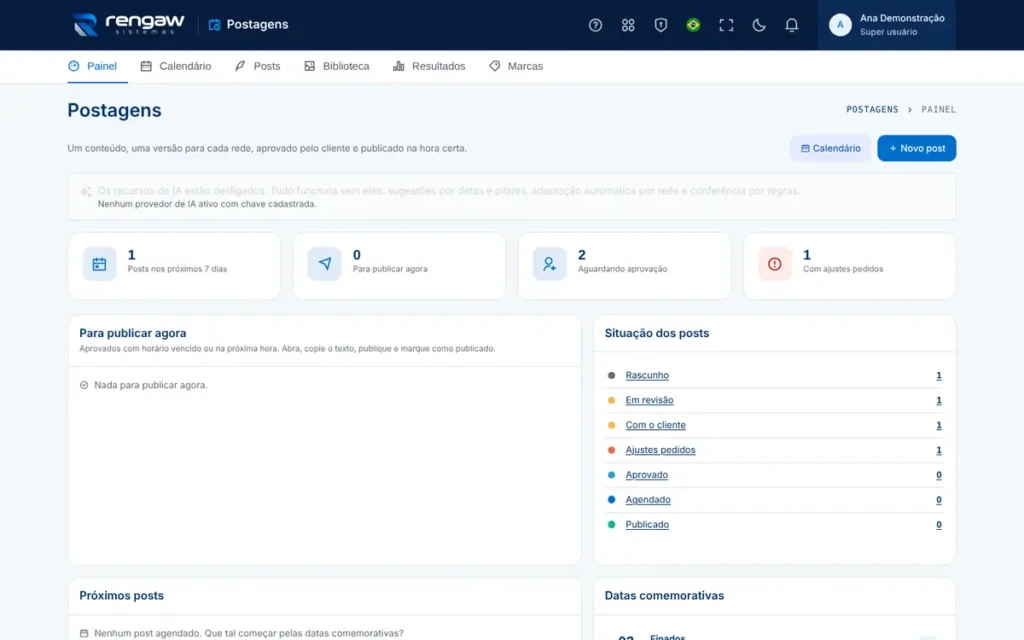Create a post with Novo post button
The width and height of the screenshot is (1024, 640).
click(x=917, y=148)
